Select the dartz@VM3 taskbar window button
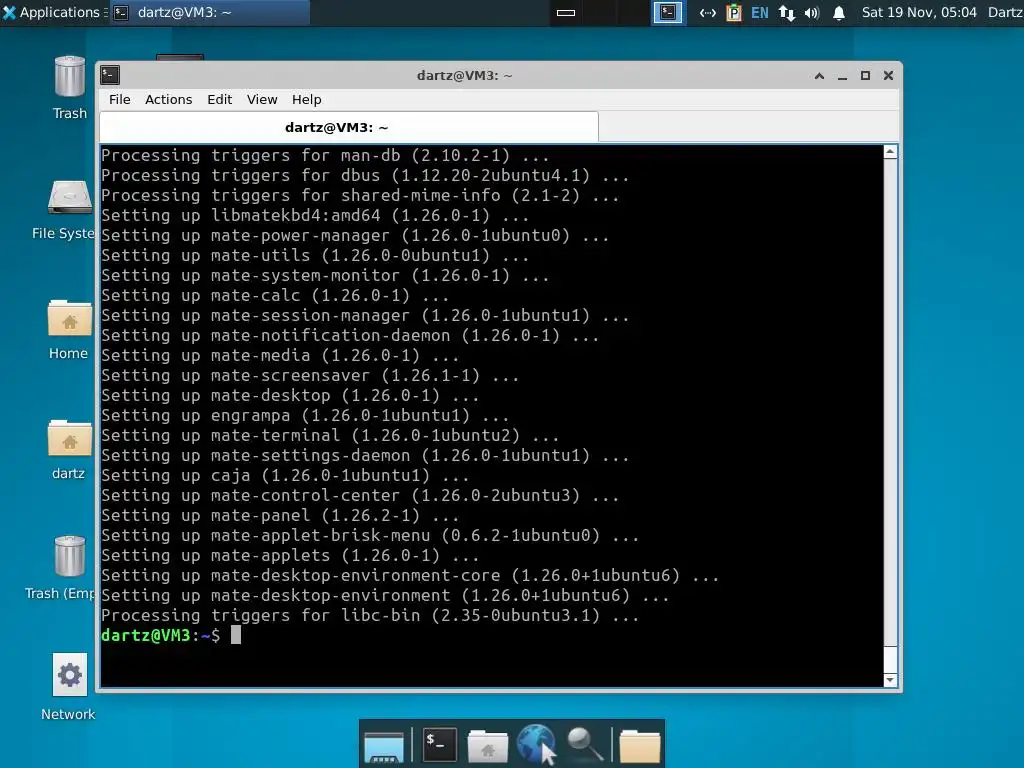This screenshot has width=1024, height=768. click(209, 12)
